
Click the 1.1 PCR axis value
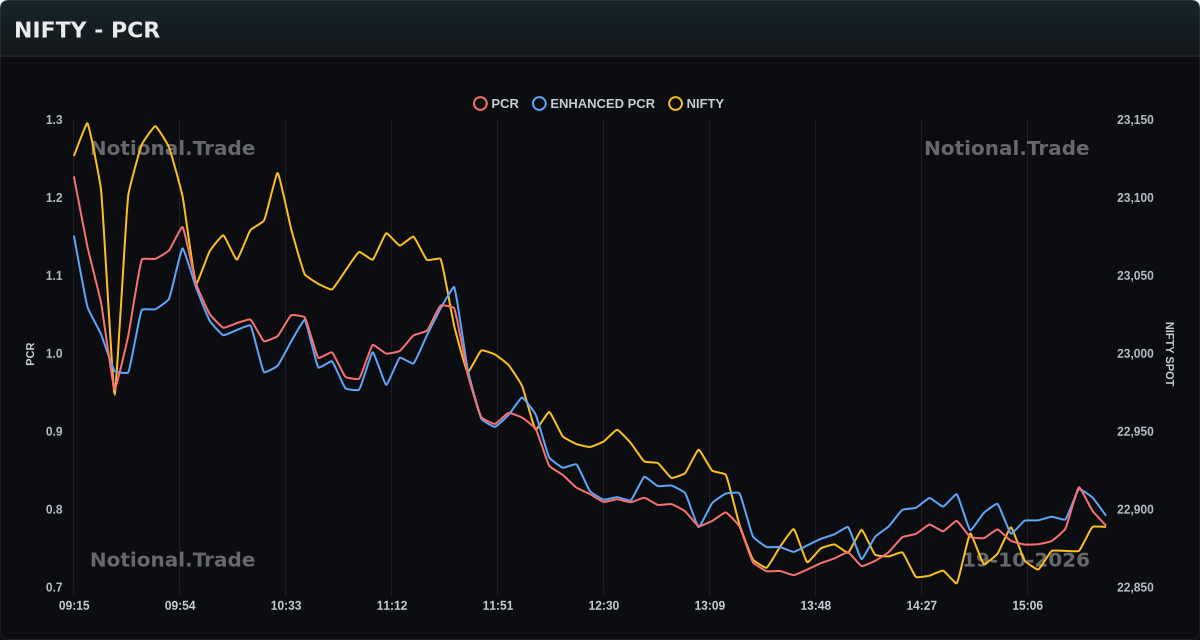[54, 276]
